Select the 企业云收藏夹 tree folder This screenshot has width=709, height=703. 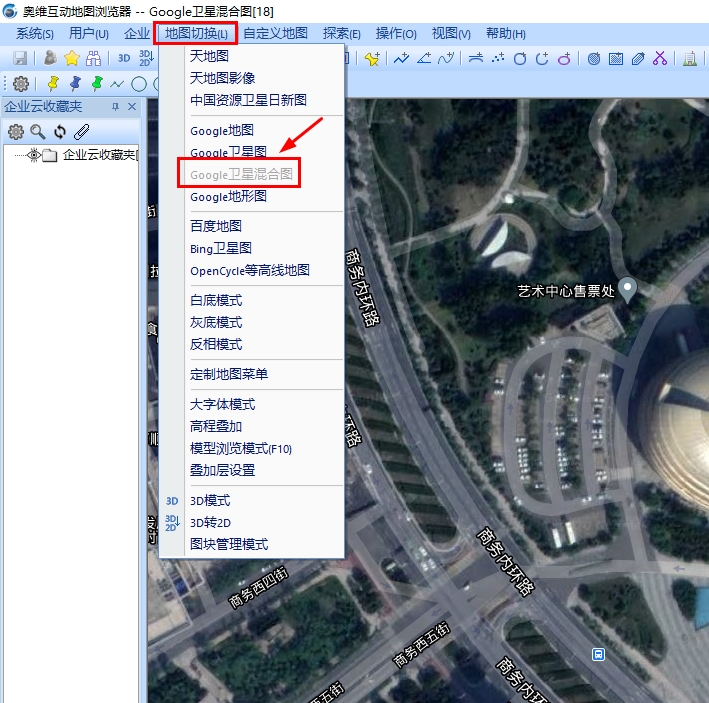click(100, 155)
